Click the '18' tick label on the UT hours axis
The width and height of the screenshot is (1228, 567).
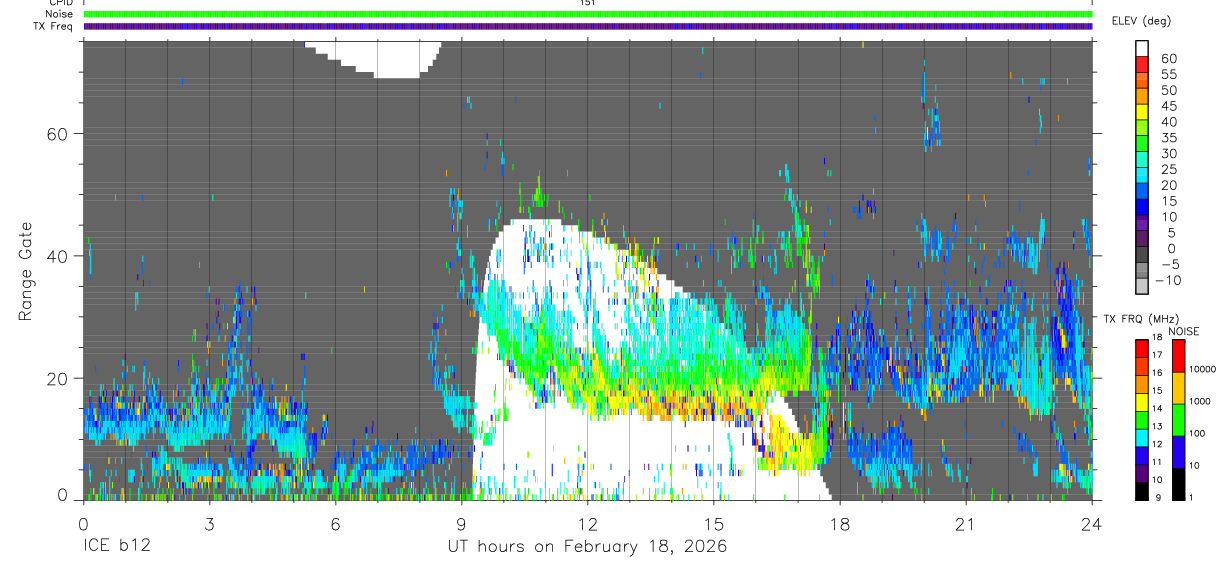click(840, 524)
